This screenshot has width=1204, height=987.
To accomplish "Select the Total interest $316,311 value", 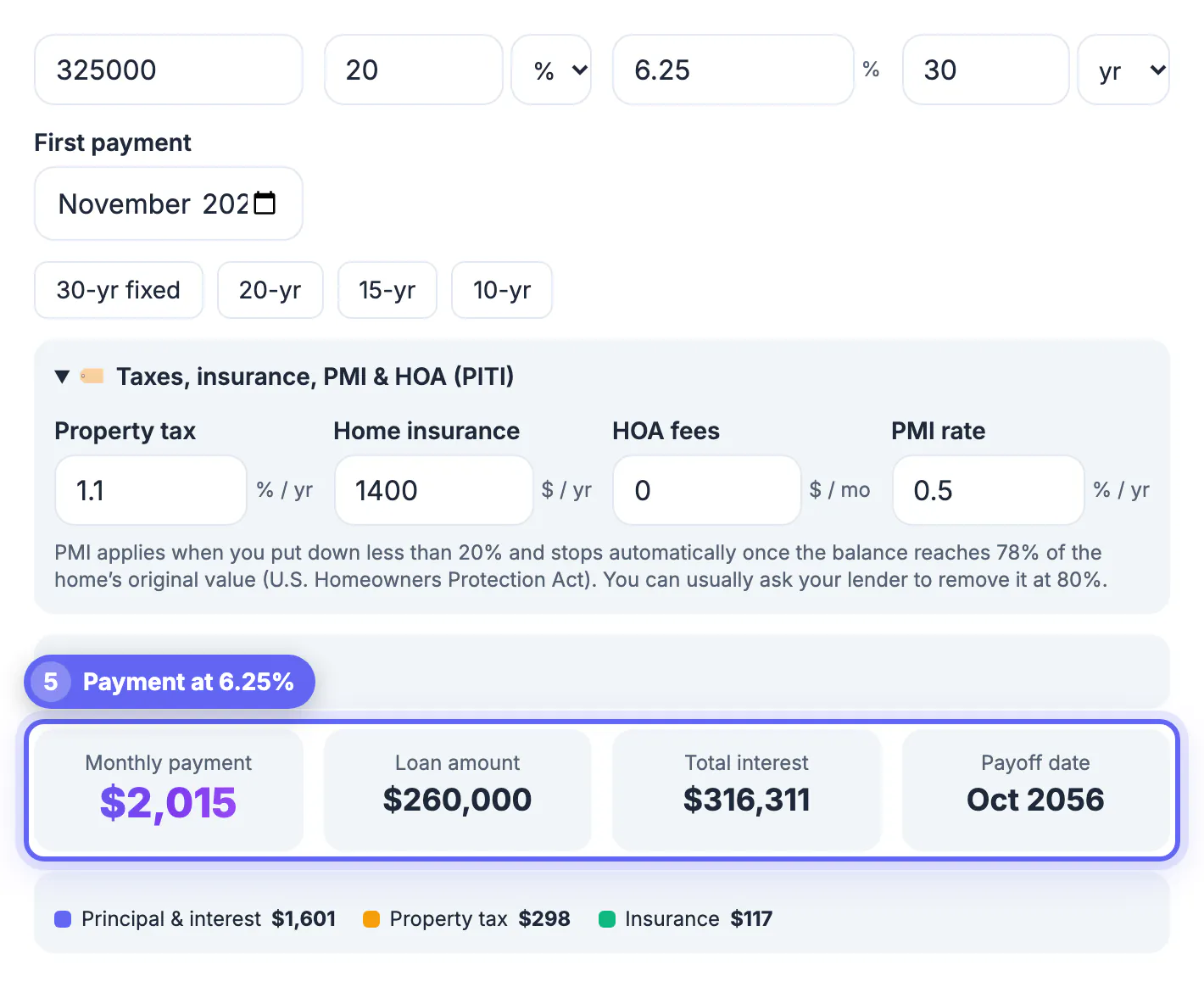I will pyautogui.click(x=747, y=800).
